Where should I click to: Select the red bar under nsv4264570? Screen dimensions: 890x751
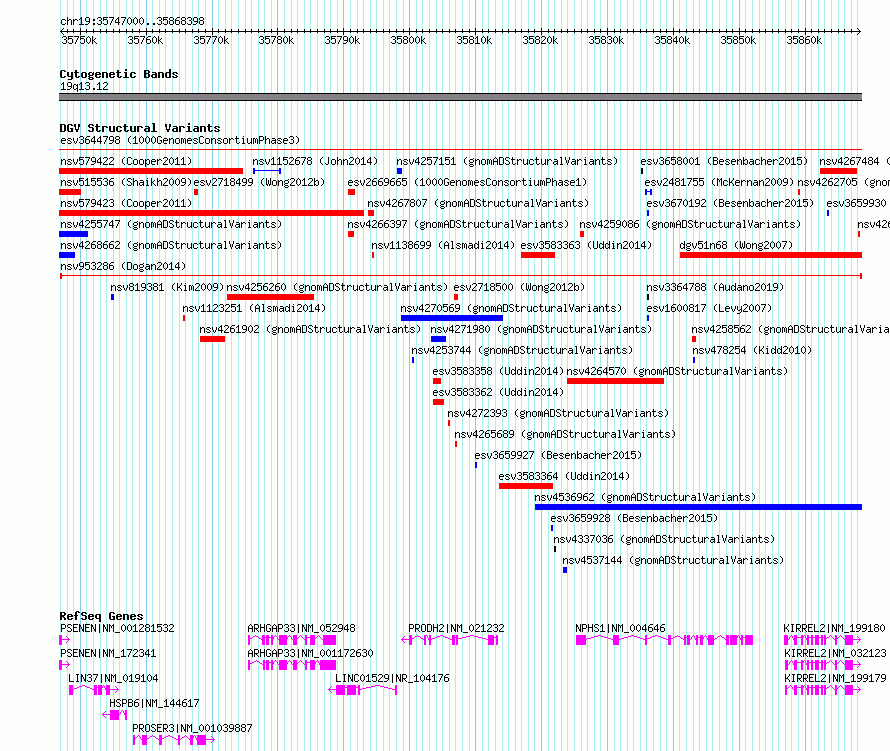click(615, 381)
